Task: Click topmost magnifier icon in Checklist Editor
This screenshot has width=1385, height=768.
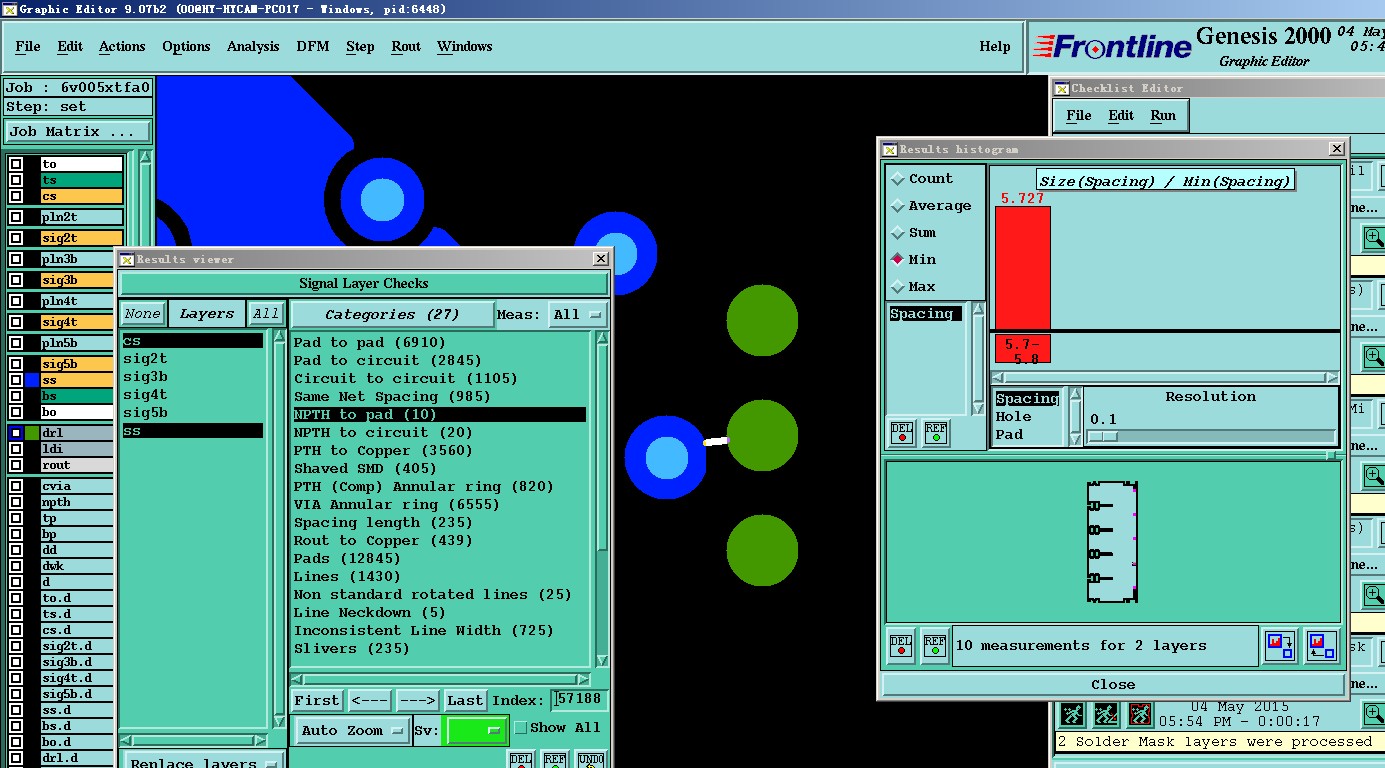Action: click(1374, 238)
